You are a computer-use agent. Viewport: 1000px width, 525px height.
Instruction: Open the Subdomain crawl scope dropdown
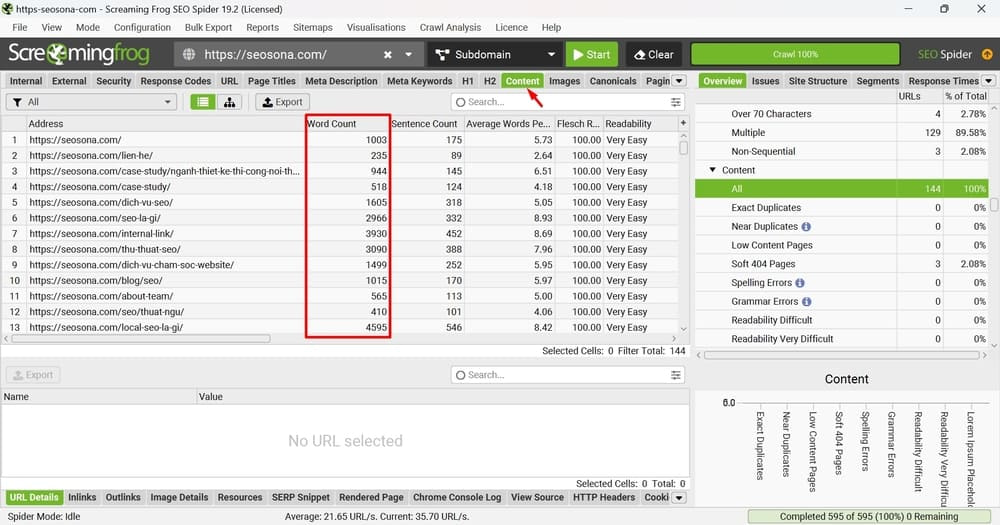coord(495,55)
